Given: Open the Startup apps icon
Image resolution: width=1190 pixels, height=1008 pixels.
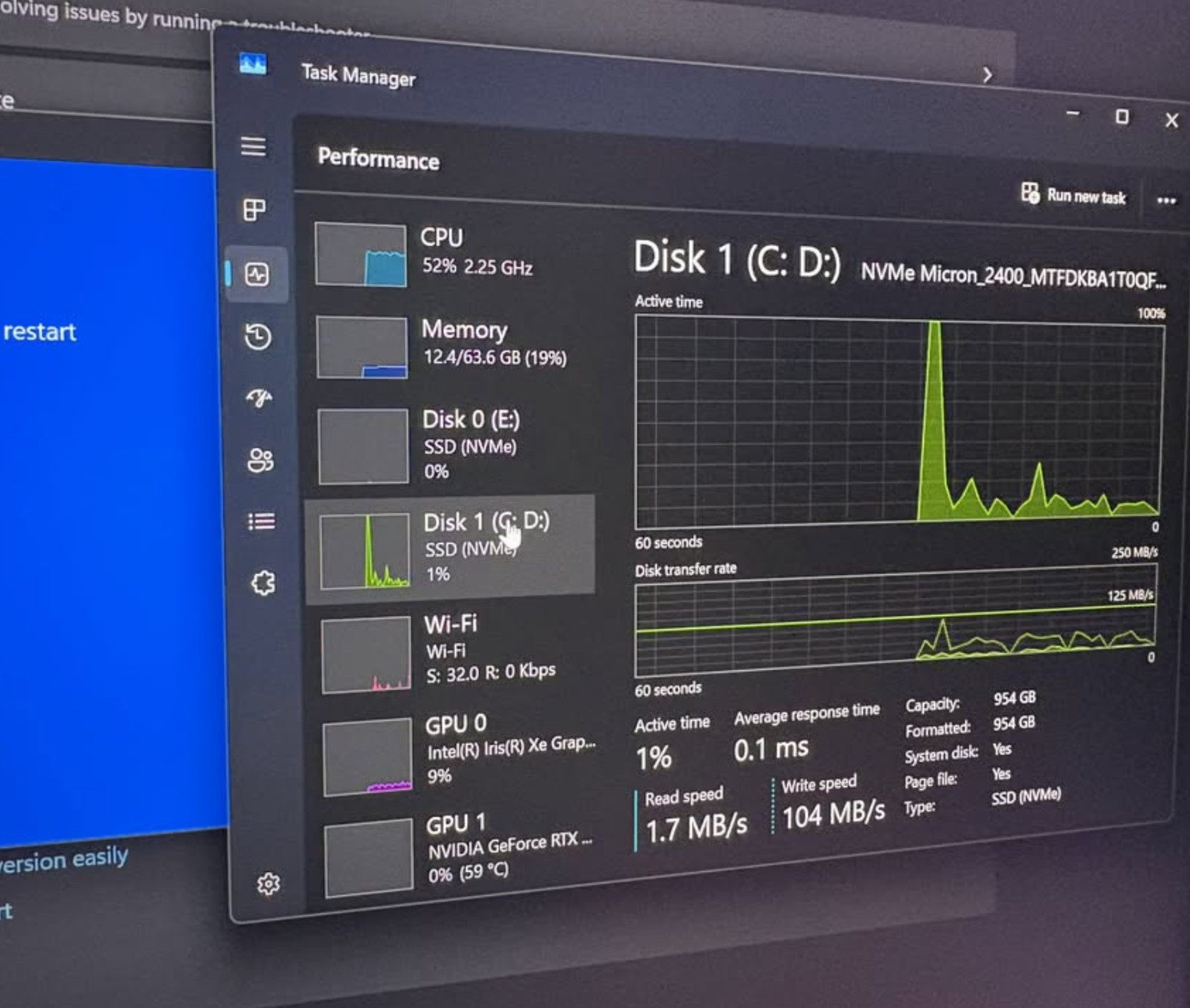Looking at the screenshot, I should 259,398.
